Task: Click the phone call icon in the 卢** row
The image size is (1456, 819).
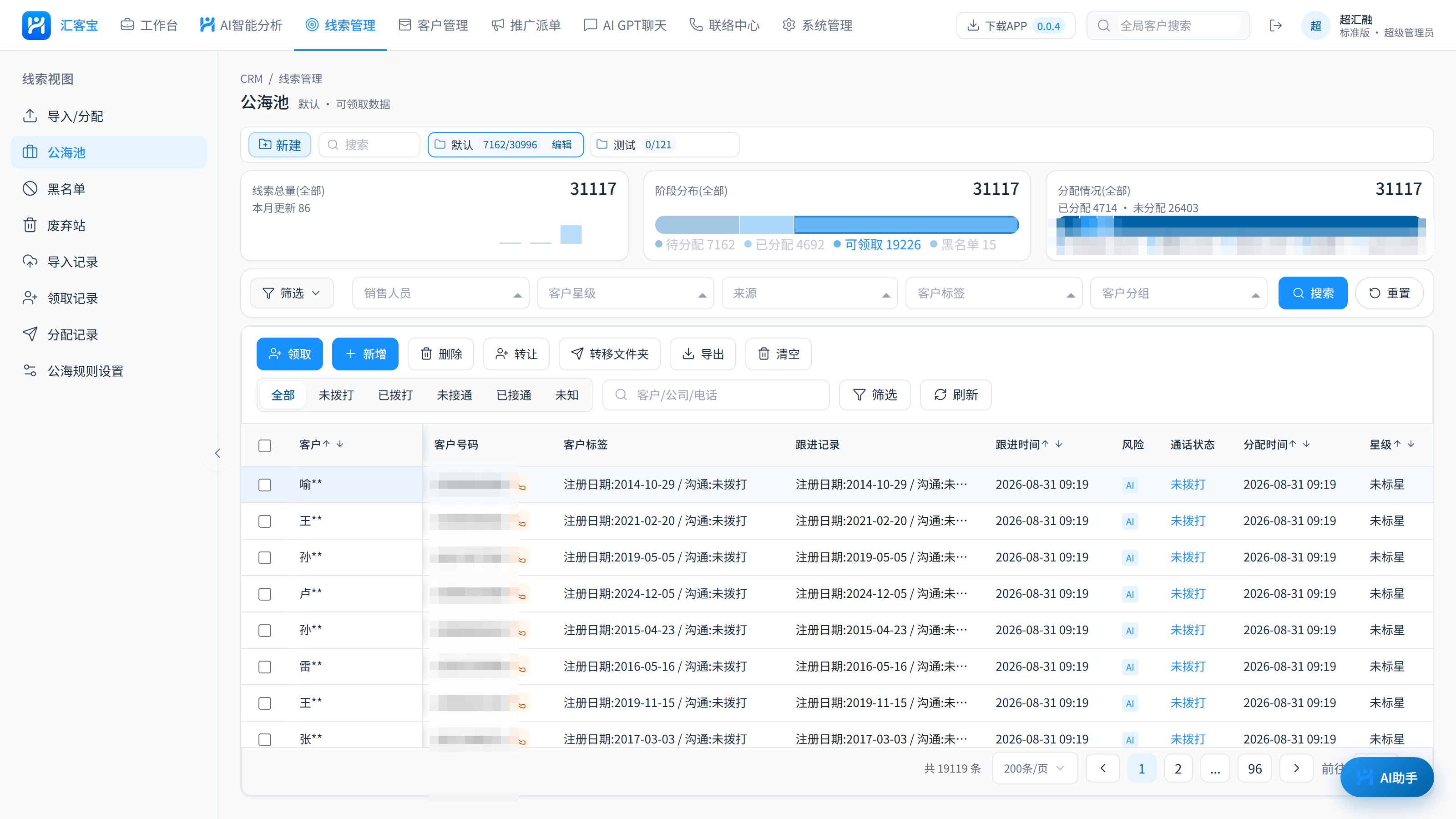Action: (522, 594)
